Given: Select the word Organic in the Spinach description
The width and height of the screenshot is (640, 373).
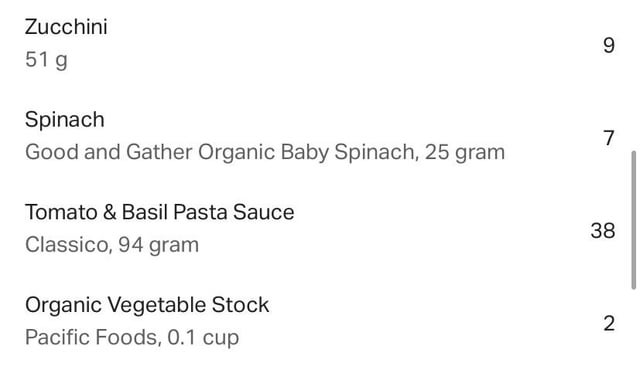Looking at the screenshot, I should click(237, 153).
